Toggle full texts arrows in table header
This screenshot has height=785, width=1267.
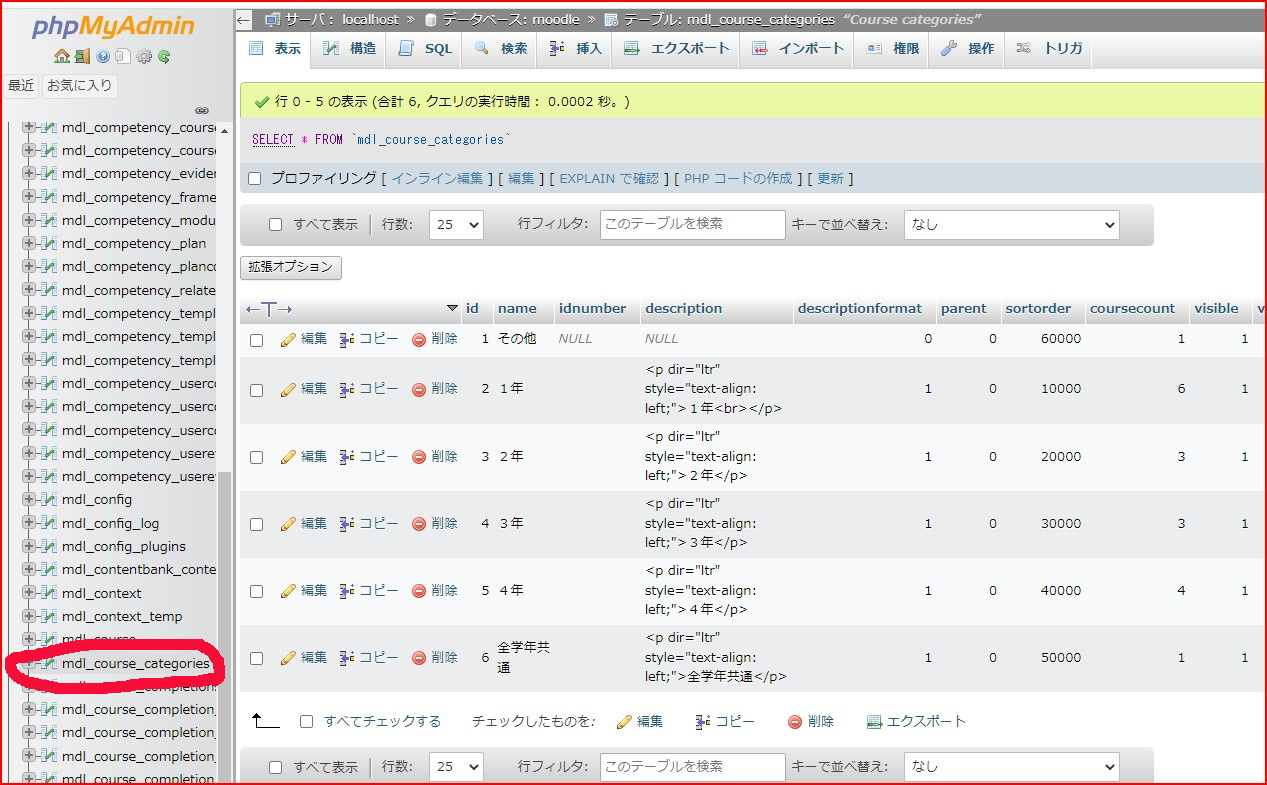click(x=269, y=309)
